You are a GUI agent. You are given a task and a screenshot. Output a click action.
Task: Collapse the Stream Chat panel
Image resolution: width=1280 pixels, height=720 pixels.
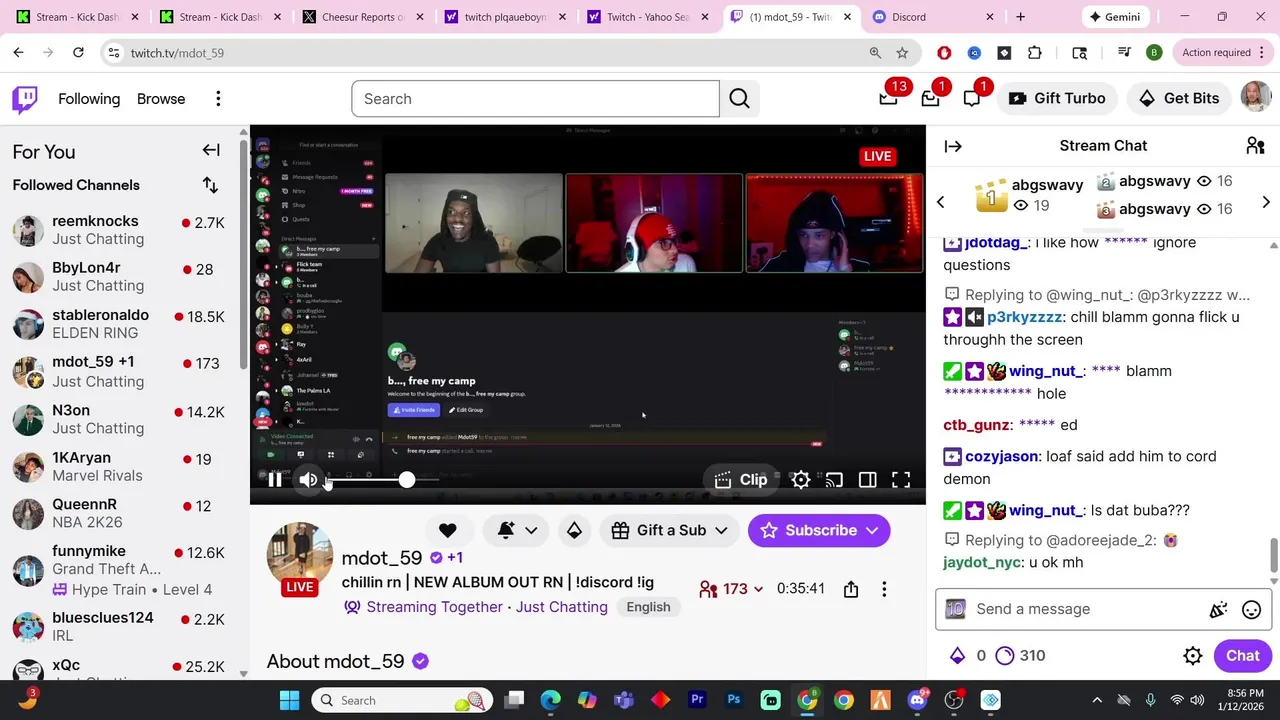coord(953,146)
